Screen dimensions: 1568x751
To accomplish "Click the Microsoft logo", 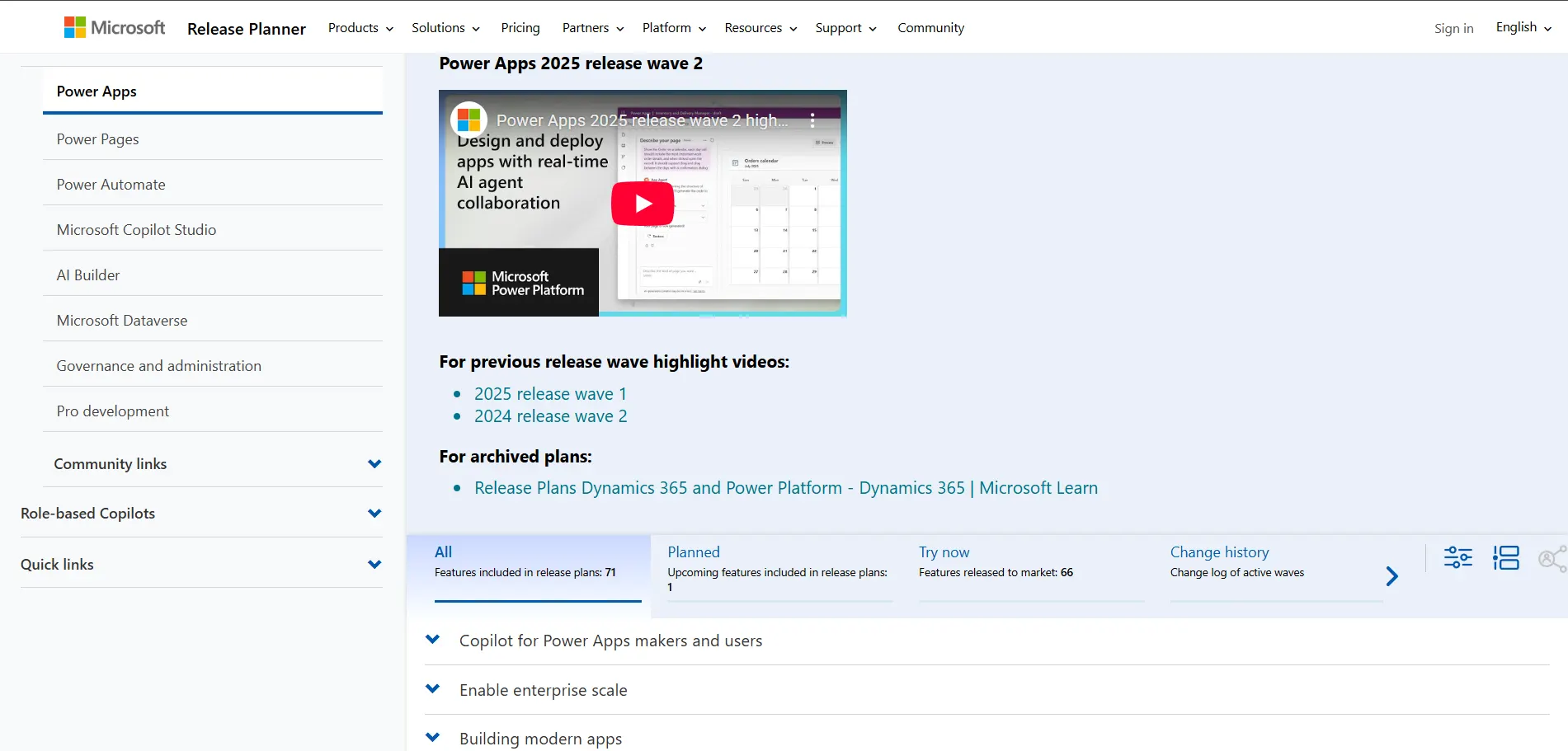I will (115, 28).
